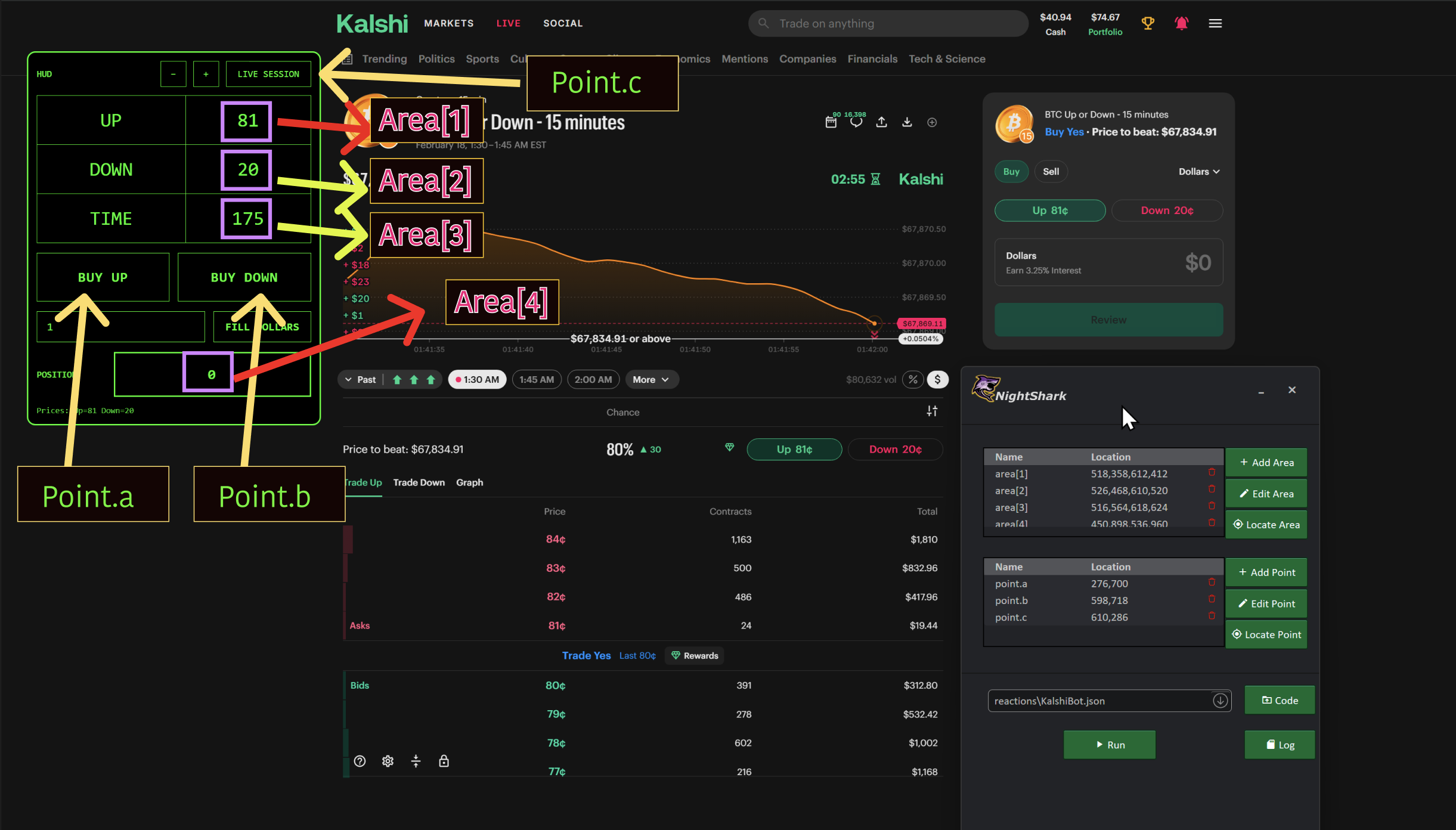Open the help question mark icon

pos(360,761)
